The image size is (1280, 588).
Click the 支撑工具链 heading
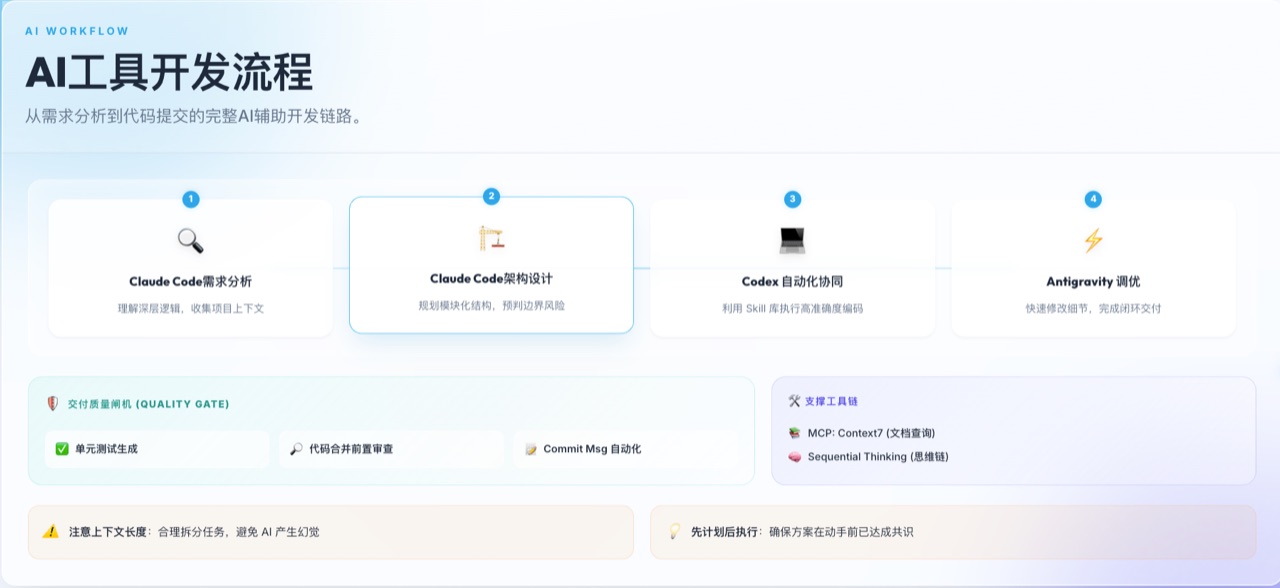pyautogui.click(x=831, y=401)
